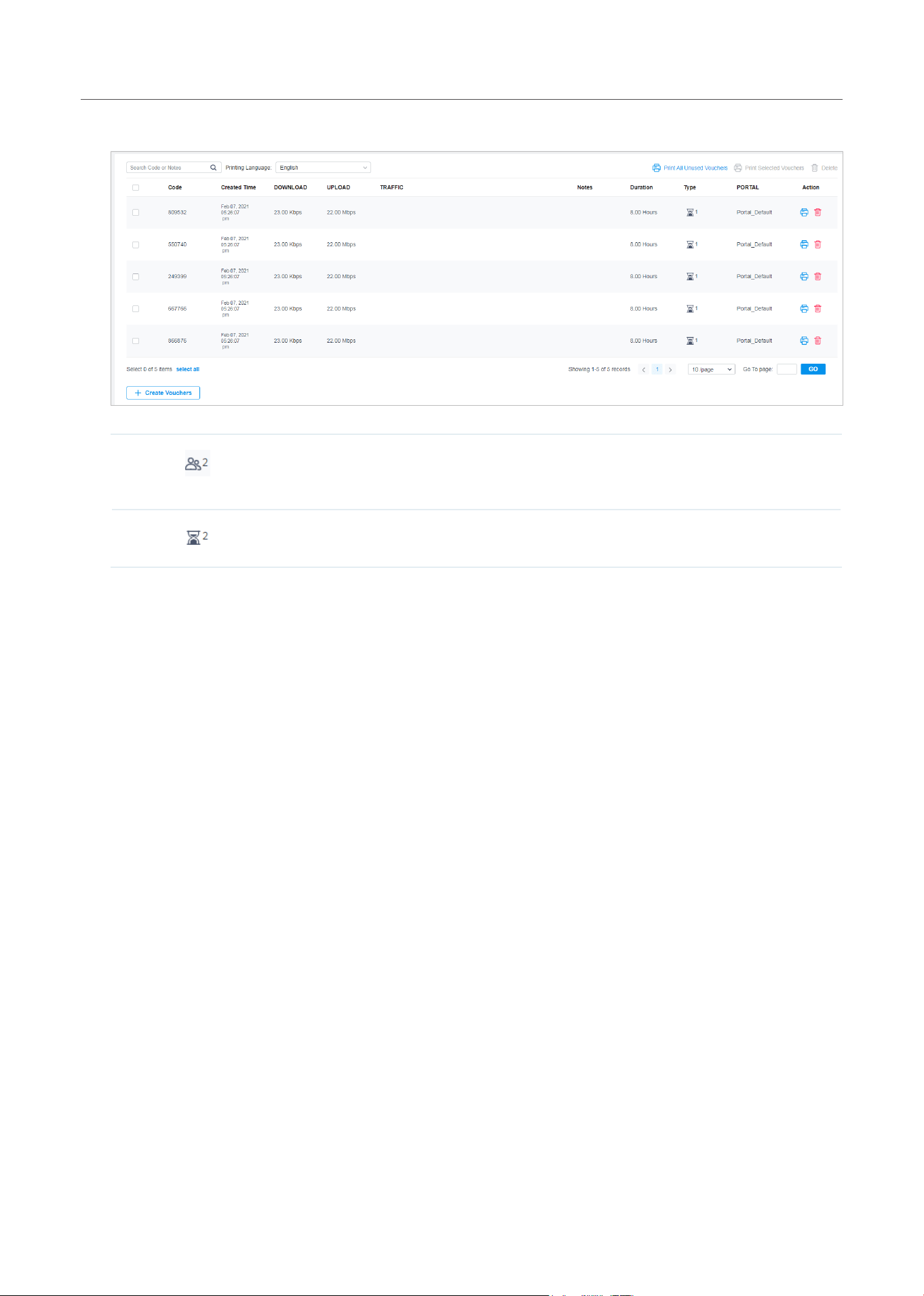The image size is (924, 1296).
Task: Click the Notes column header
Action: point(585,187)
